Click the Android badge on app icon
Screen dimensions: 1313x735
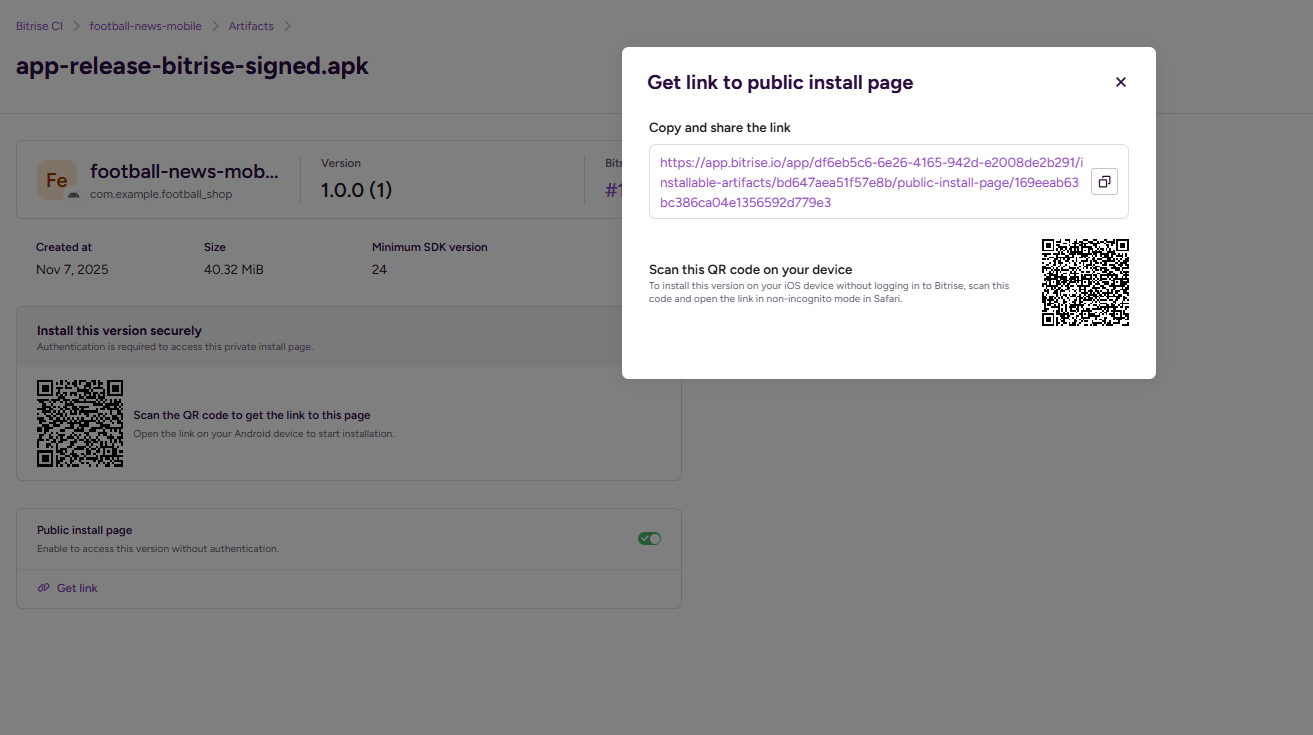click(x=73, y=195)
